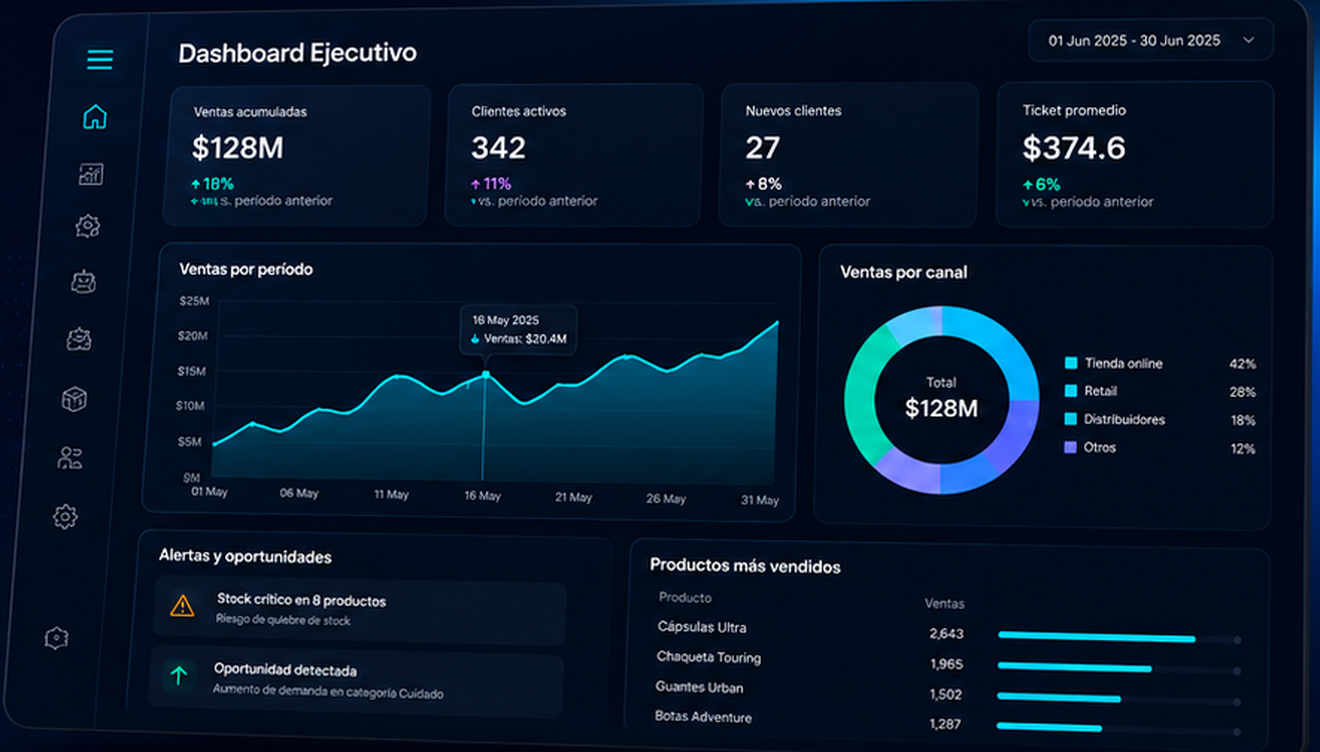Image resolution: width=1320 pixels, height=752 pixels.
Task: Click the 12% value for Otros
Action: click(x=1242, y=449)
